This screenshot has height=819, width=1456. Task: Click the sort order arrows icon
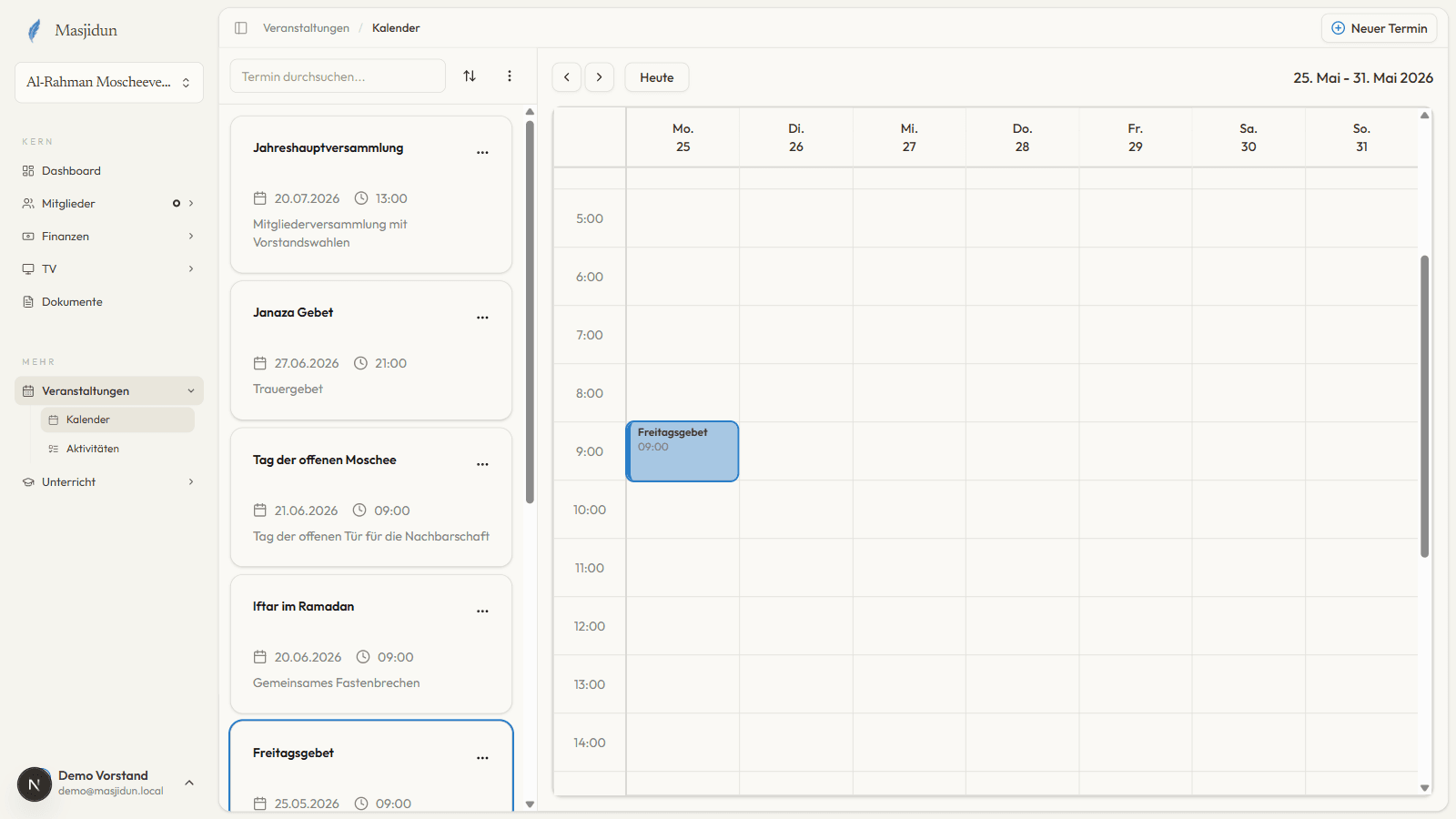click(x=470, y=76)
